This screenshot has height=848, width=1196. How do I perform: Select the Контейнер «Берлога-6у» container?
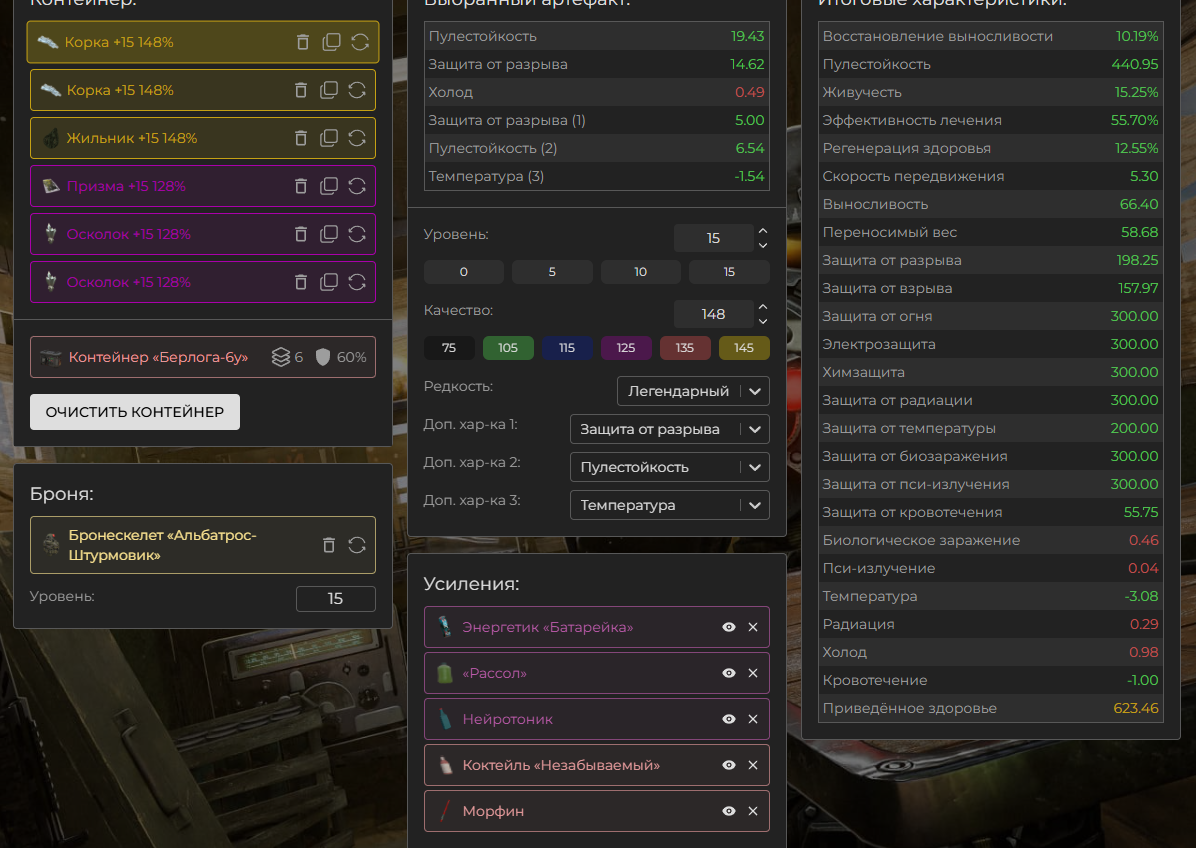pos(203,357)
